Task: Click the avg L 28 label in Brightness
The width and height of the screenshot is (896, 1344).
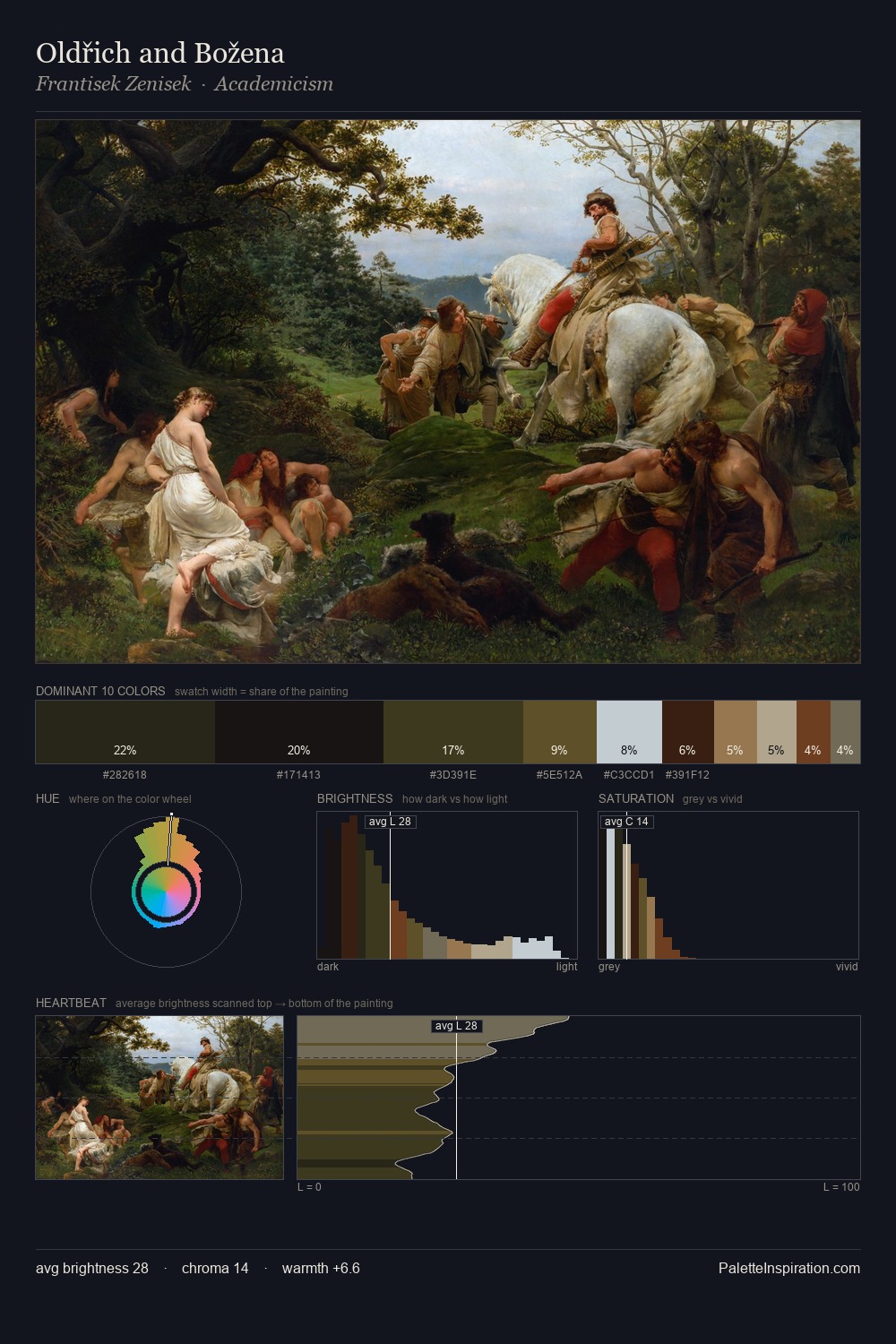Action: pos(390,822)
